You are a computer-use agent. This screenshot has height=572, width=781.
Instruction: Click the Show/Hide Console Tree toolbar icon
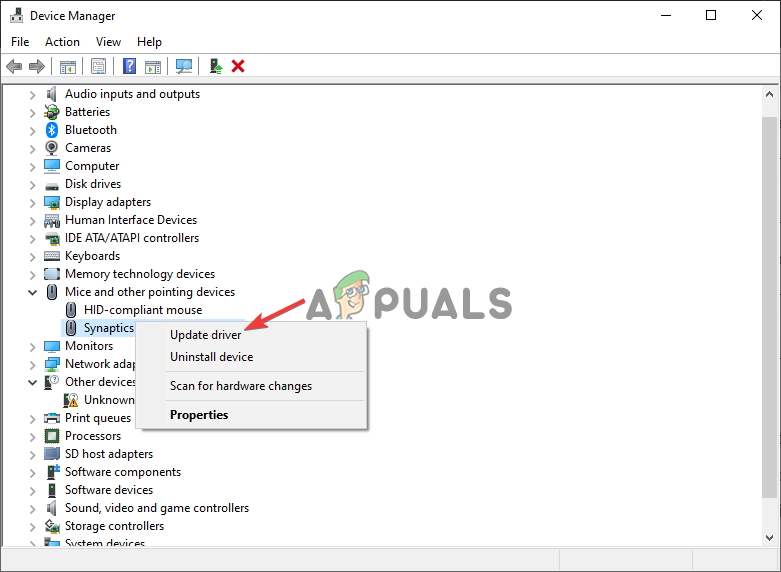tap(68, 66)
